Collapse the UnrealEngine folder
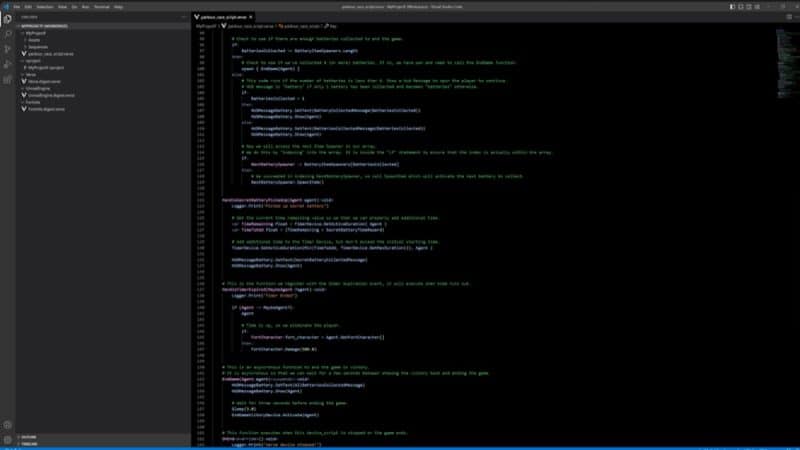800x450 pixels. (103, 88)
